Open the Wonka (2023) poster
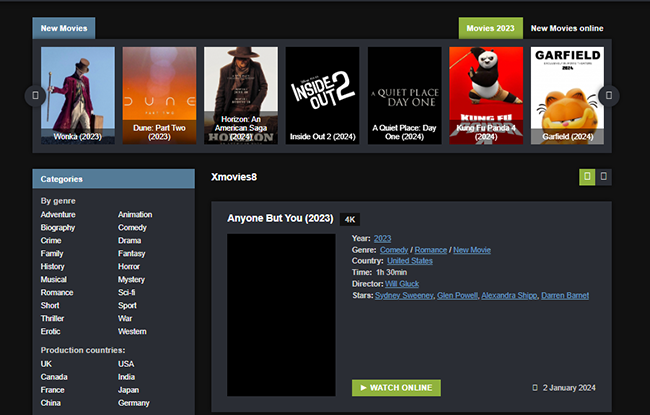Image resolution: width=650 pixels, height=415 pixels. click(78, 95)
